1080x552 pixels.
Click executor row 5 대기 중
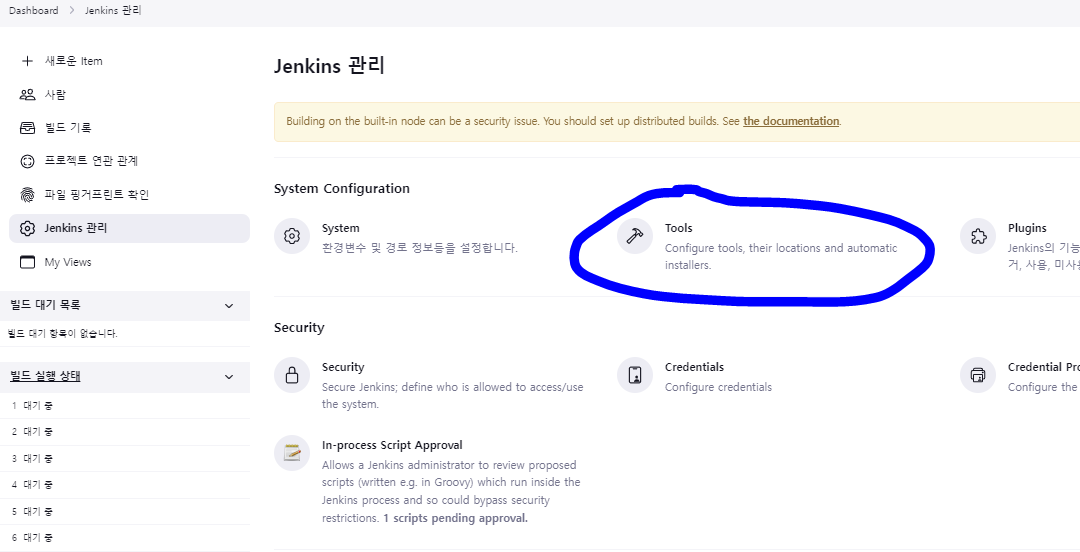click(125, 512)
